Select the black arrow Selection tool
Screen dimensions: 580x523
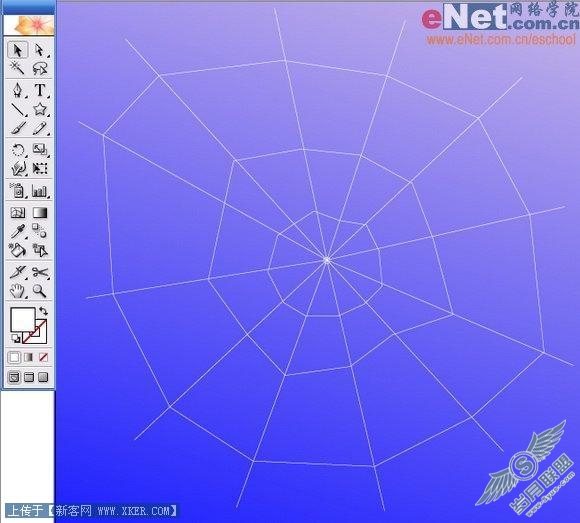17,50
